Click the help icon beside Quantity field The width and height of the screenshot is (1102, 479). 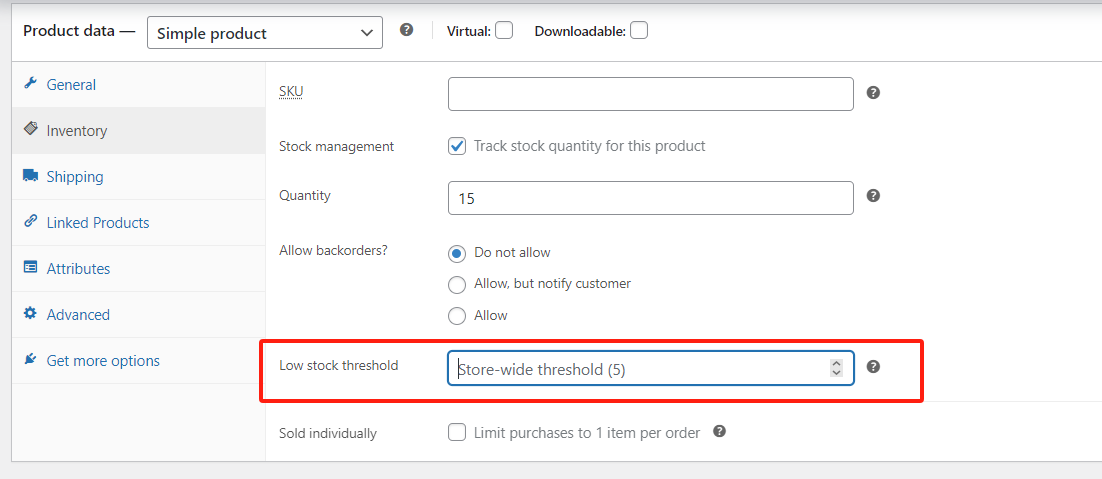coord(873,196)
